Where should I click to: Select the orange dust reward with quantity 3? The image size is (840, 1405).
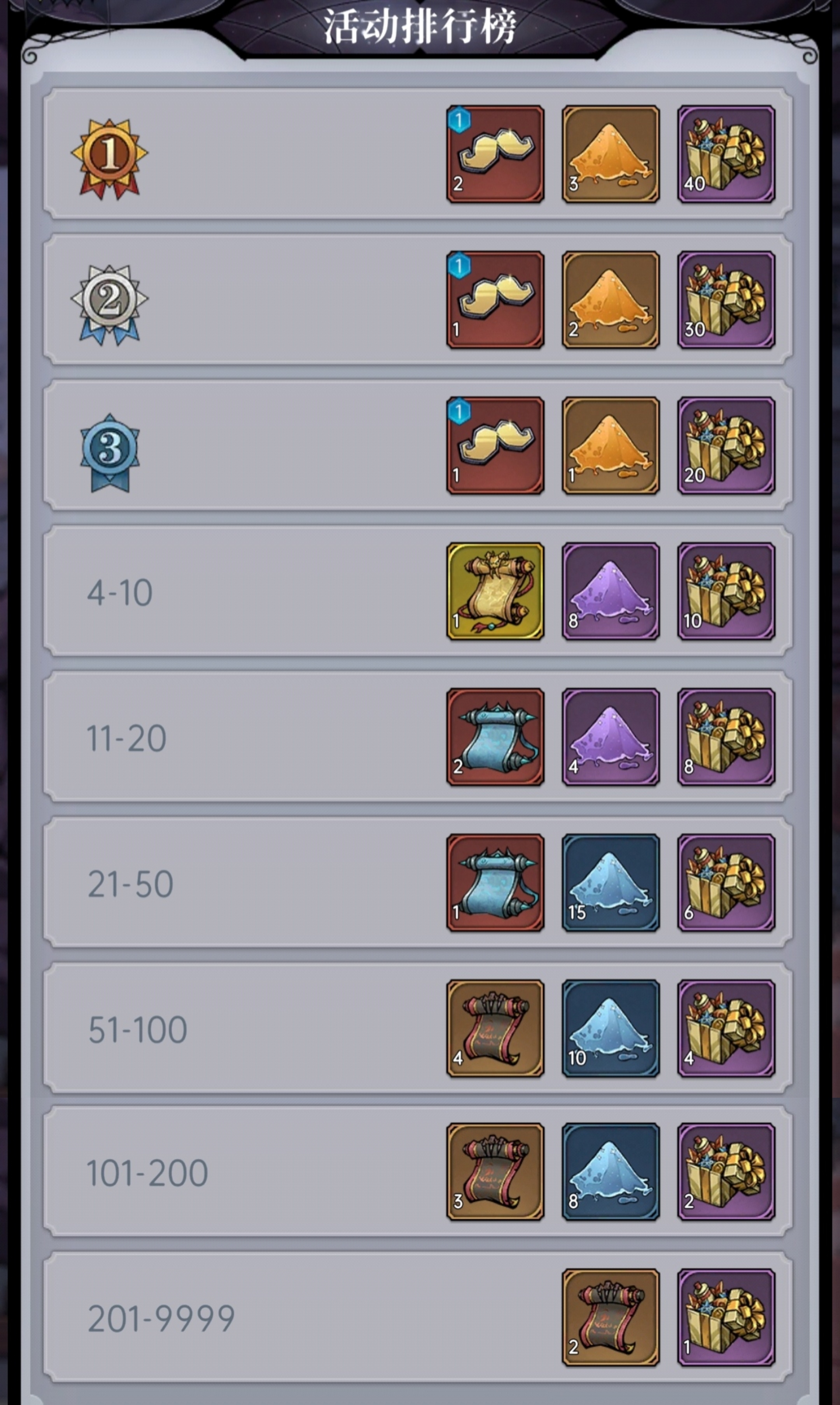[x=611, y=154]
